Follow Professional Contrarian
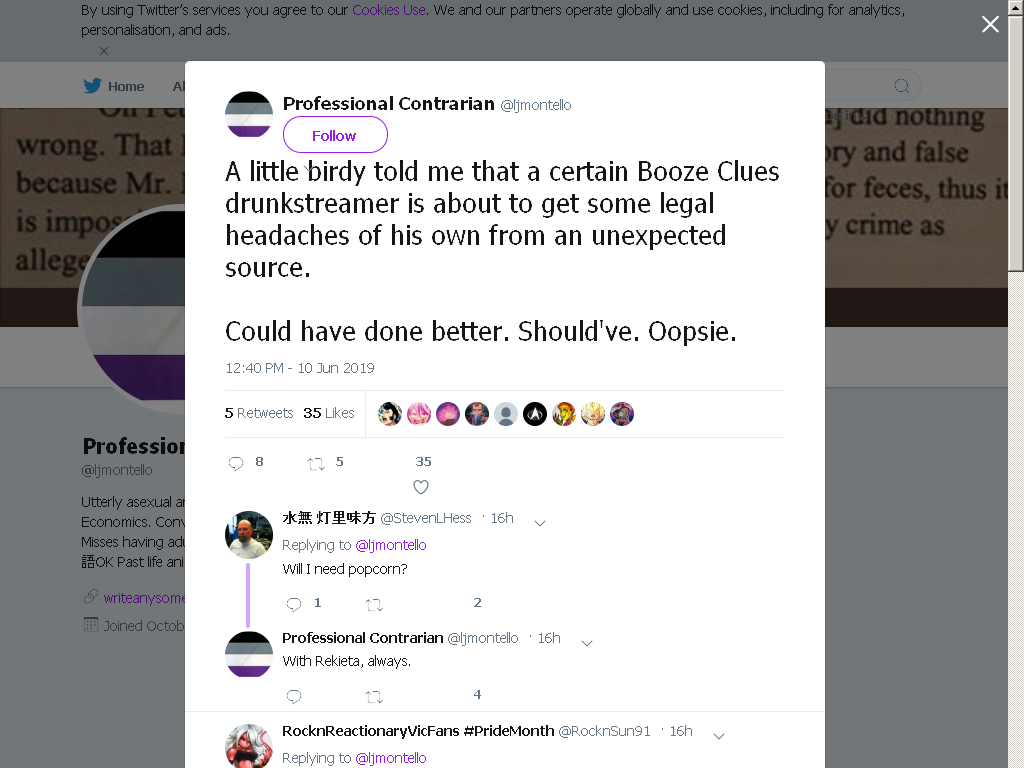Screen dimensions: 1024x768 (x=335, y=135)
